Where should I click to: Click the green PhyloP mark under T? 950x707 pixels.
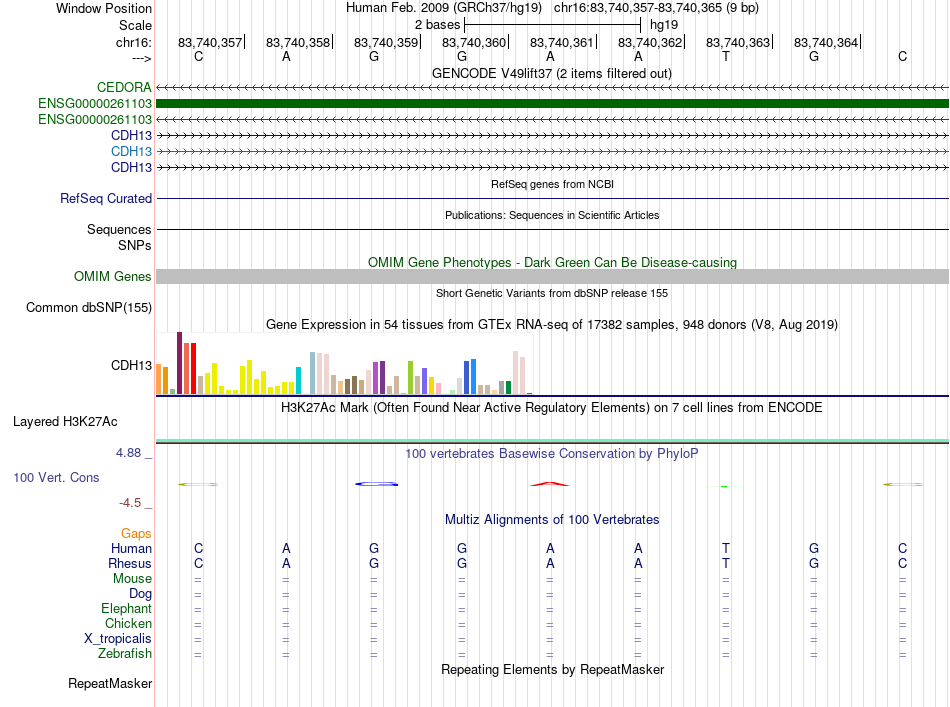(724, 486)
